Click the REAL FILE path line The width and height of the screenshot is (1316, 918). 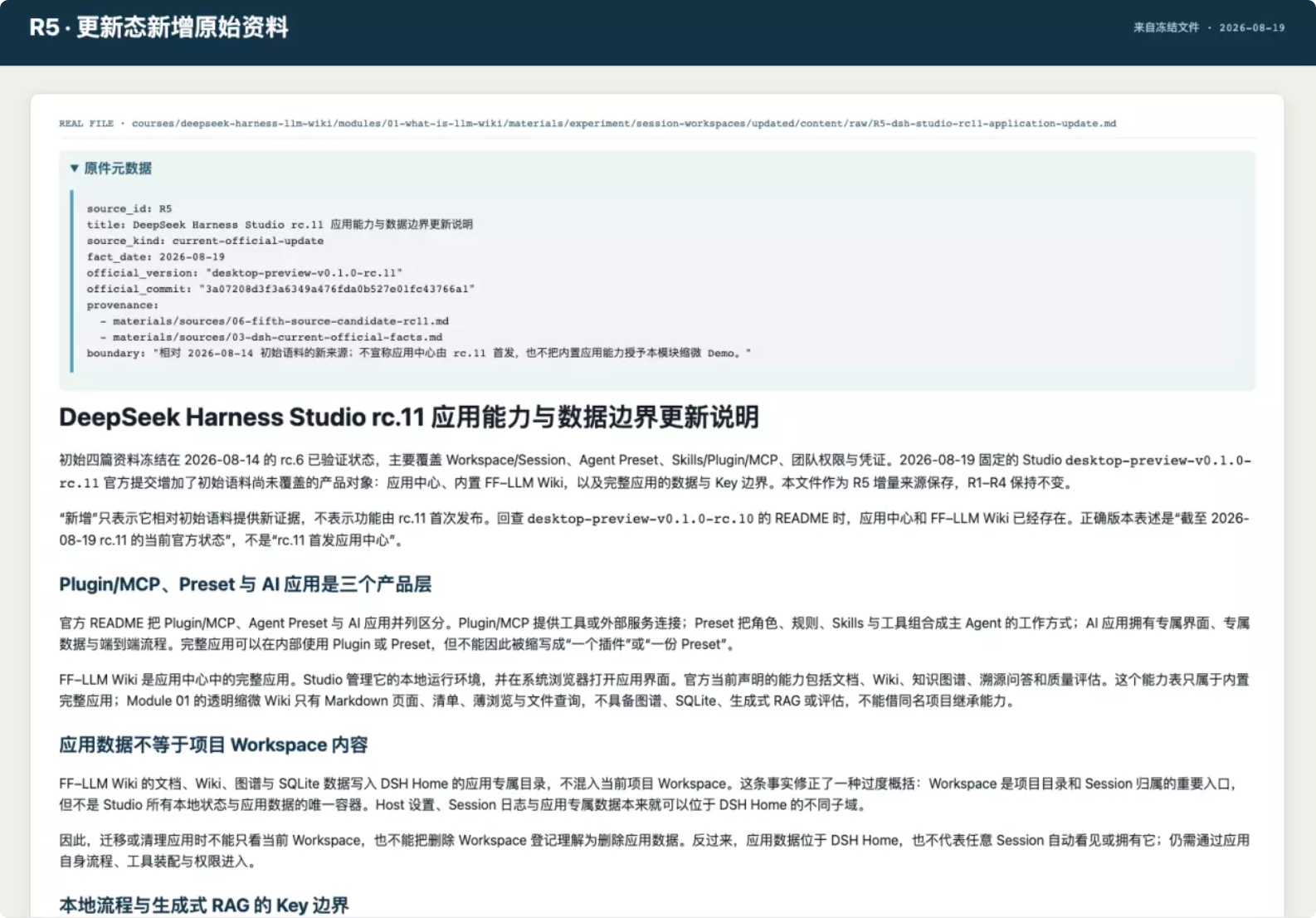(587, 124)
